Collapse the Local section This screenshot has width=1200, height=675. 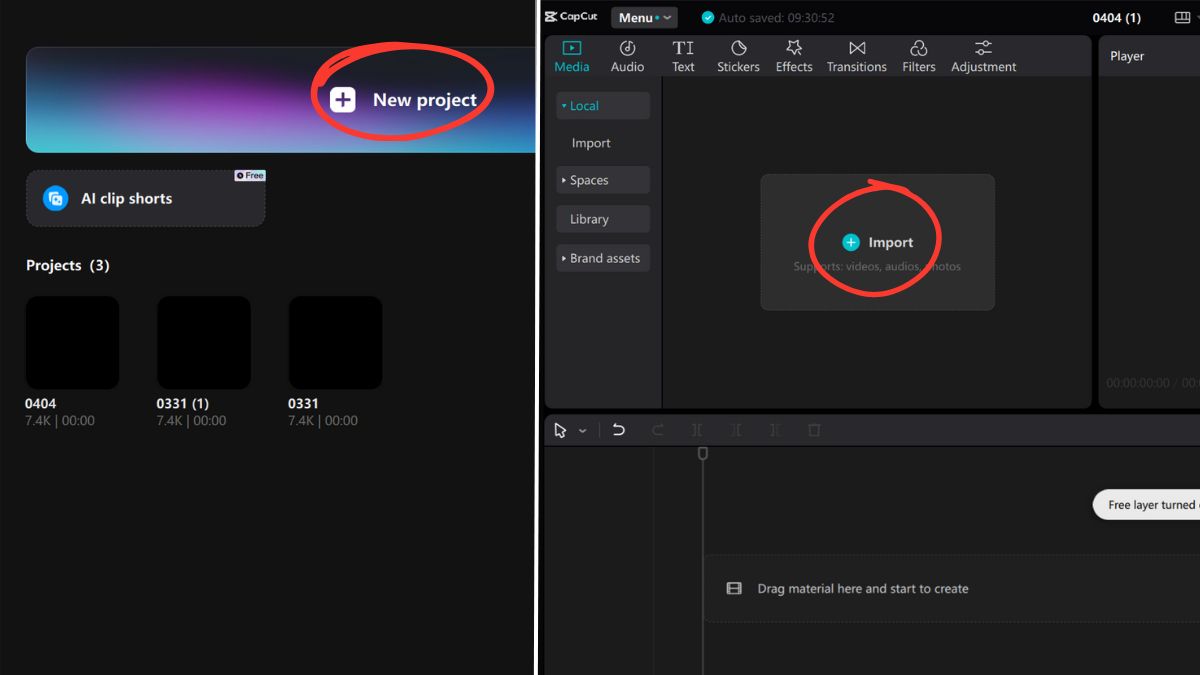(x=603, y=106)
